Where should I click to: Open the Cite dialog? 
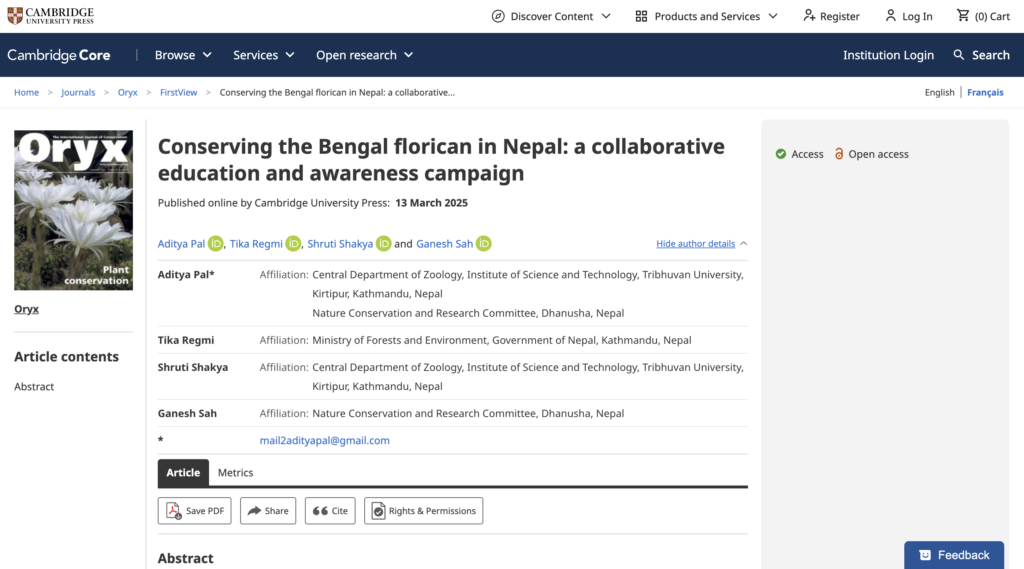330,511
